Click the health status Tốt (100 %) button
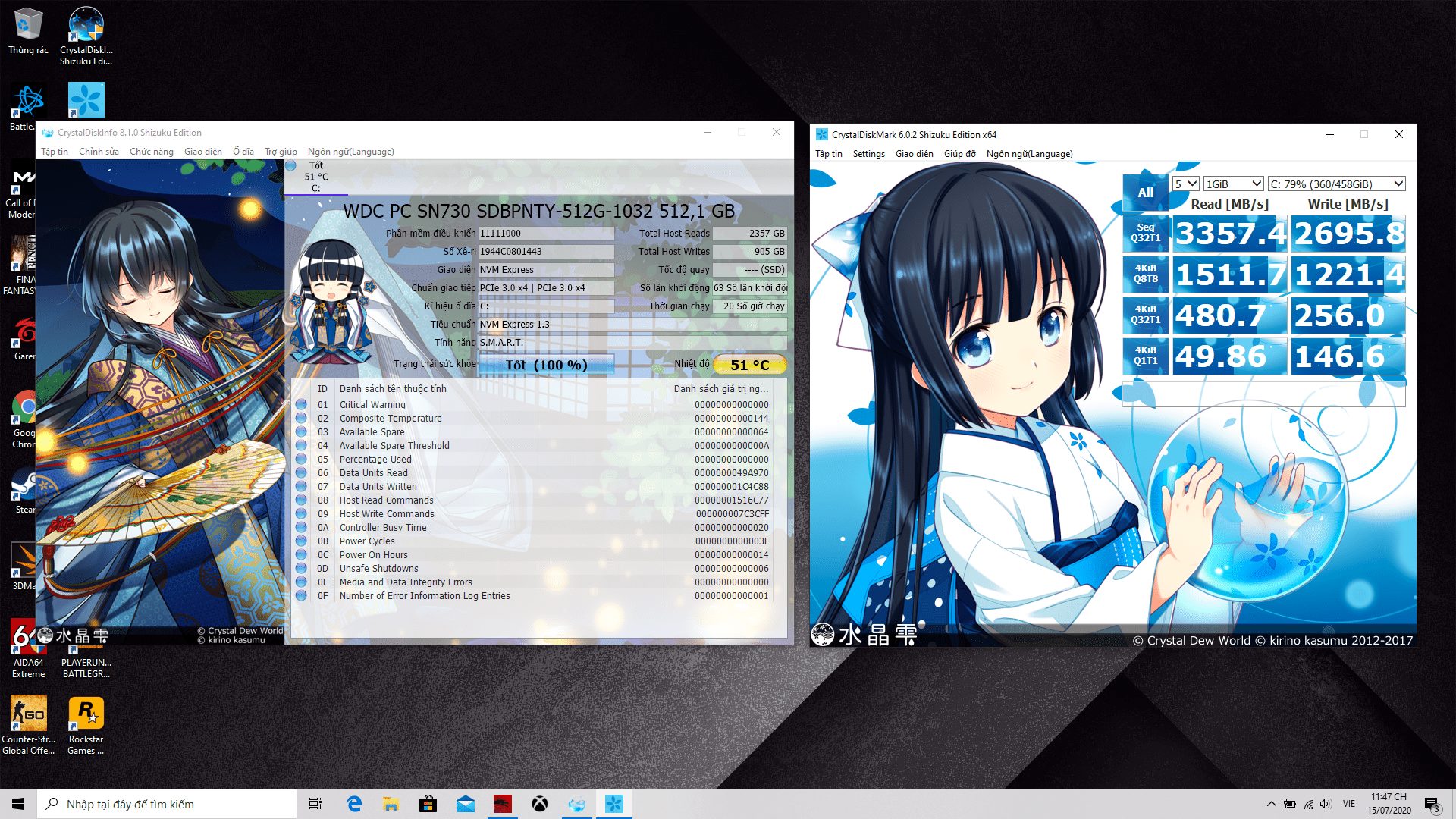This screenshot has height=819, width=1456. tap(546, 365)
